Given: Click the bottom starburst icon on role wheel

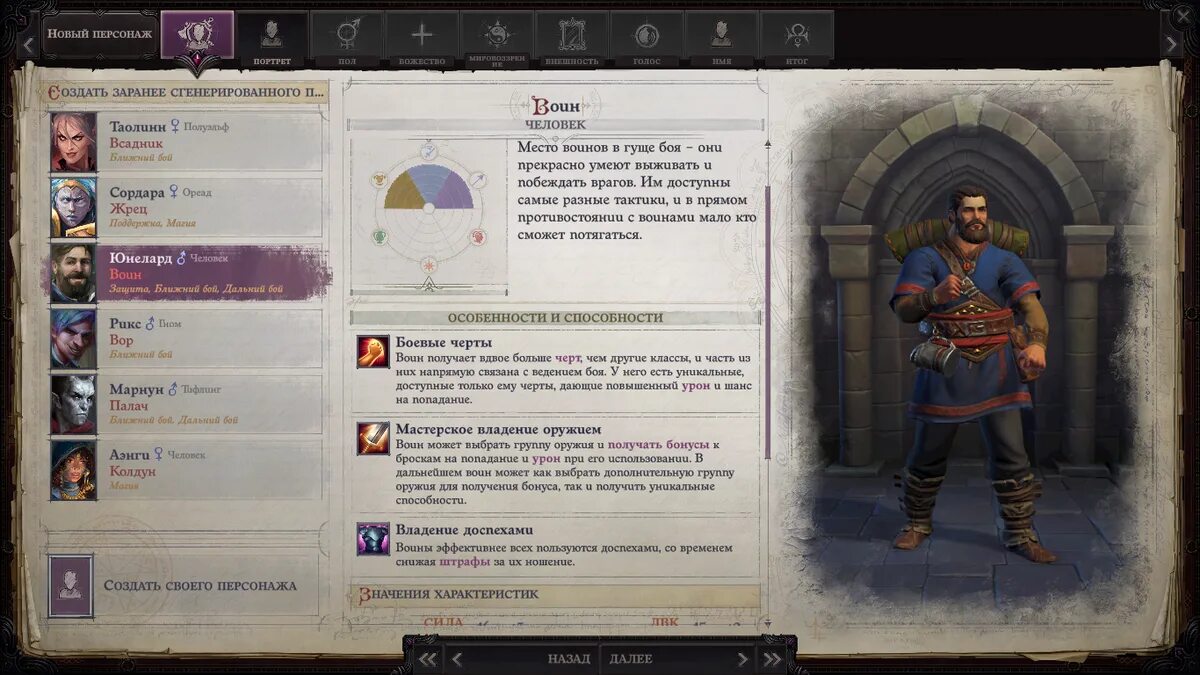Looking at the screenshot, I should coord(428,265).
